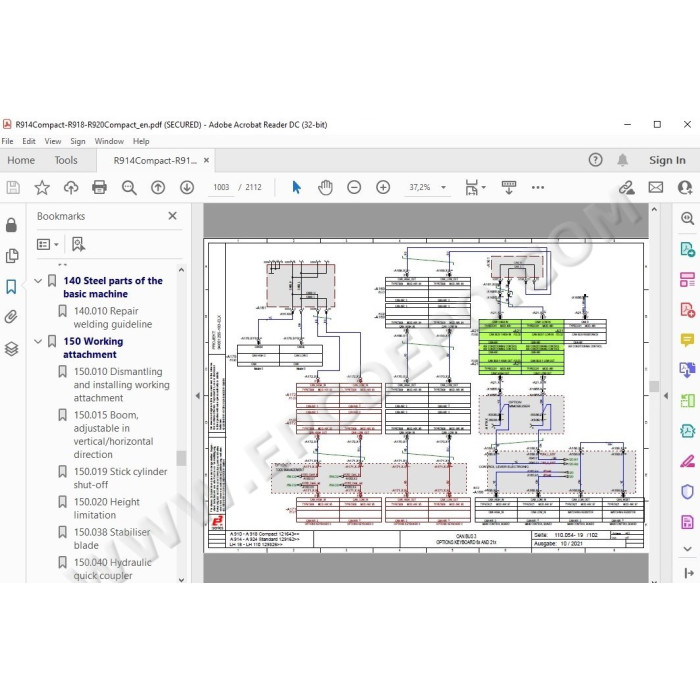Activate the Hand pan tool
Image resolution: width=700 pixels, height=700 pixels.
point(325,188)
